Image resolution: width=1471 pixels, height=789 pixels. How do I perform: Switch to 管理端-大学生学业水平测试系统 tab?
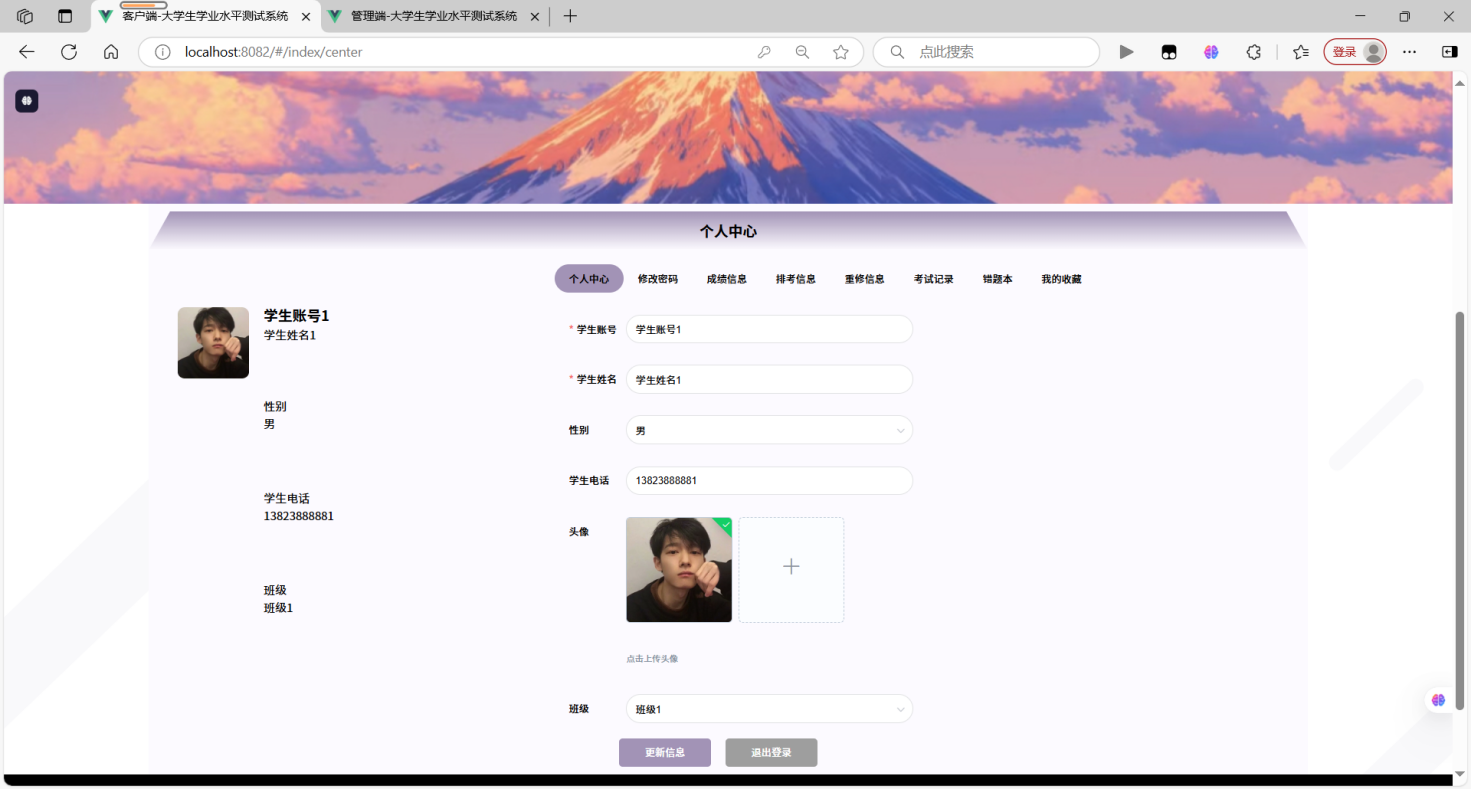pos(435,17)
